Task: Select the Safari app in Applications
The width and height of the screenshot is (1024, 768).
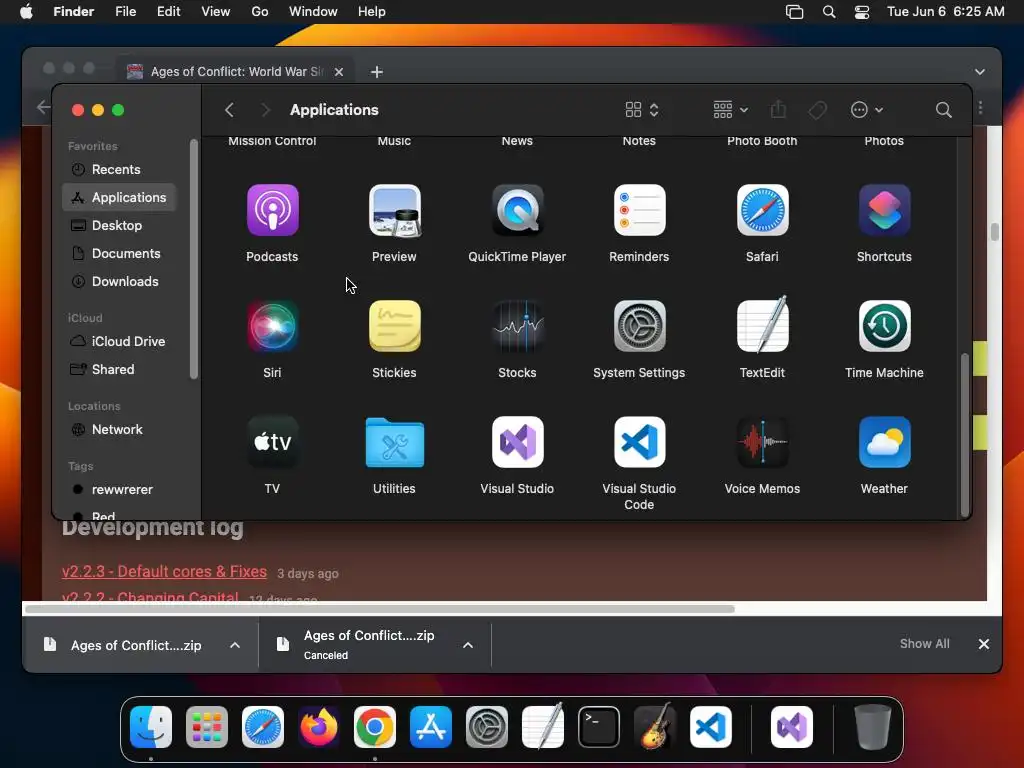Action: (x=762, y=210)
